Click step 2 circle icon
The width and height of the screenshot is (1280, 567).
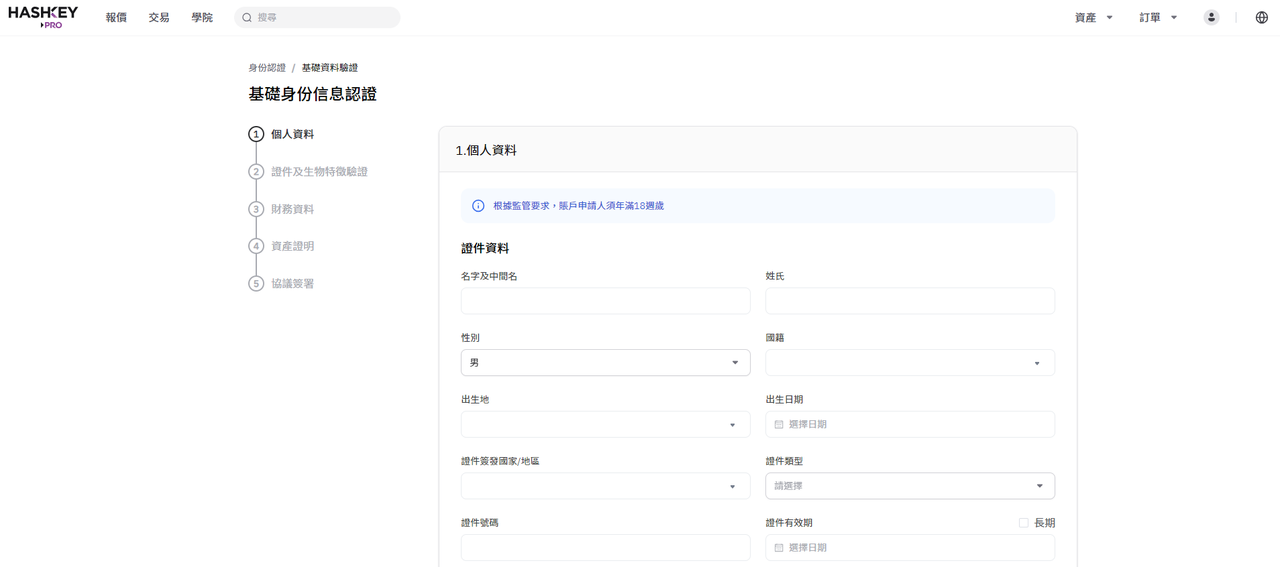[256, 172]
